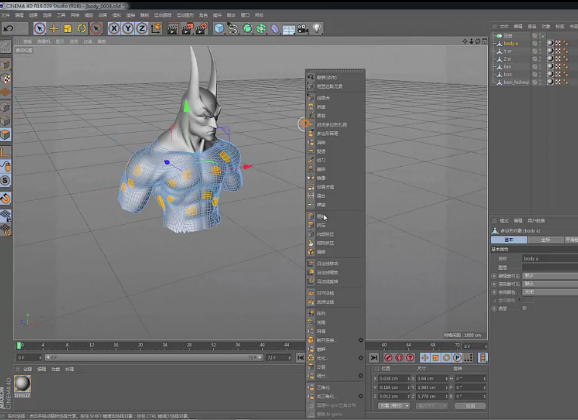
Task: Click the Enable Snap magnet icon
Action: (x=5, y=198)
